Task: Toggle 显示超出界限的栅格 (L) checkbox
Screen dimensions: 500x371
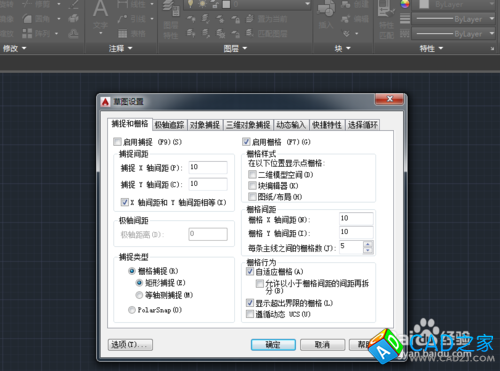Action: coord(250,303)
